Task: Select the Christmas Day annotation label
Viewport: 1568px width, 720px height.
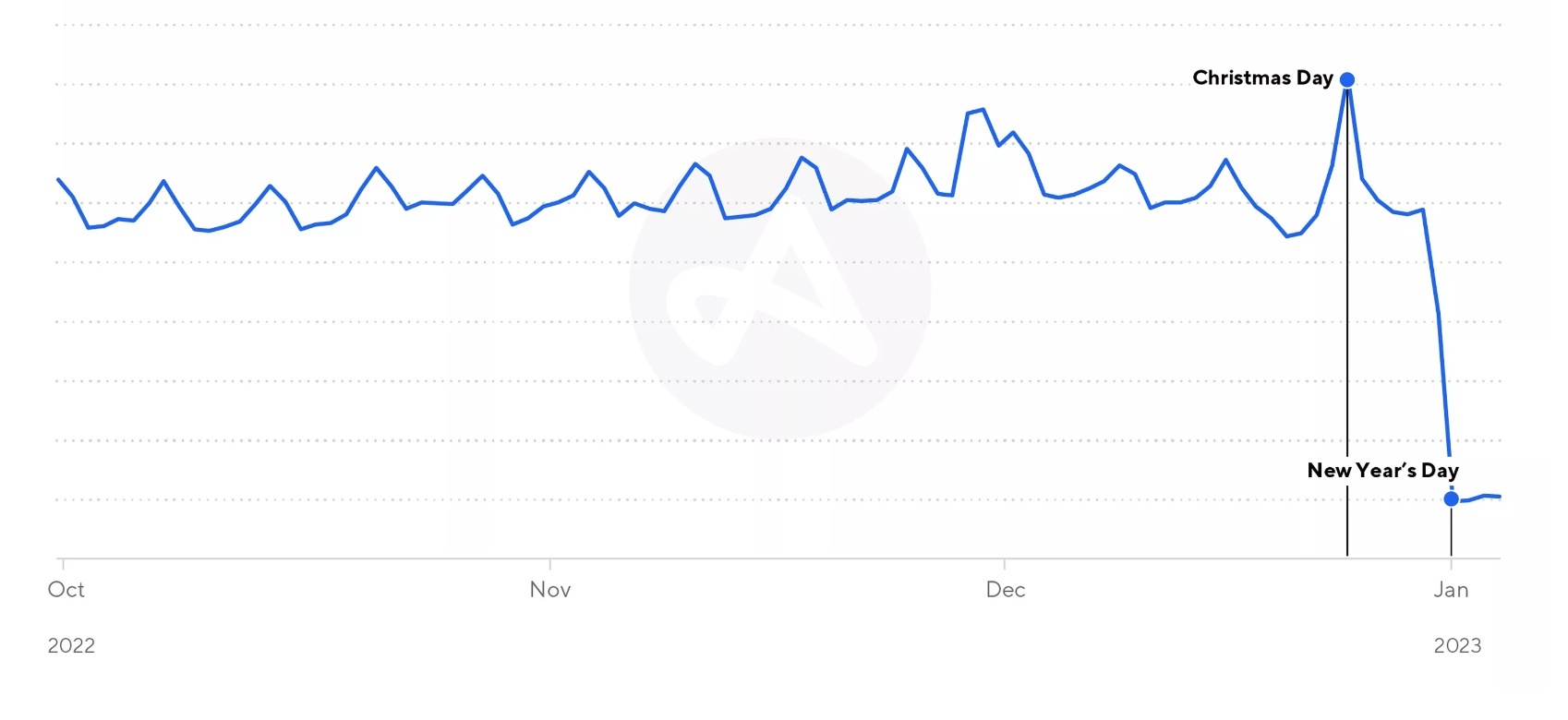Action: click(x=1262, y=78)
